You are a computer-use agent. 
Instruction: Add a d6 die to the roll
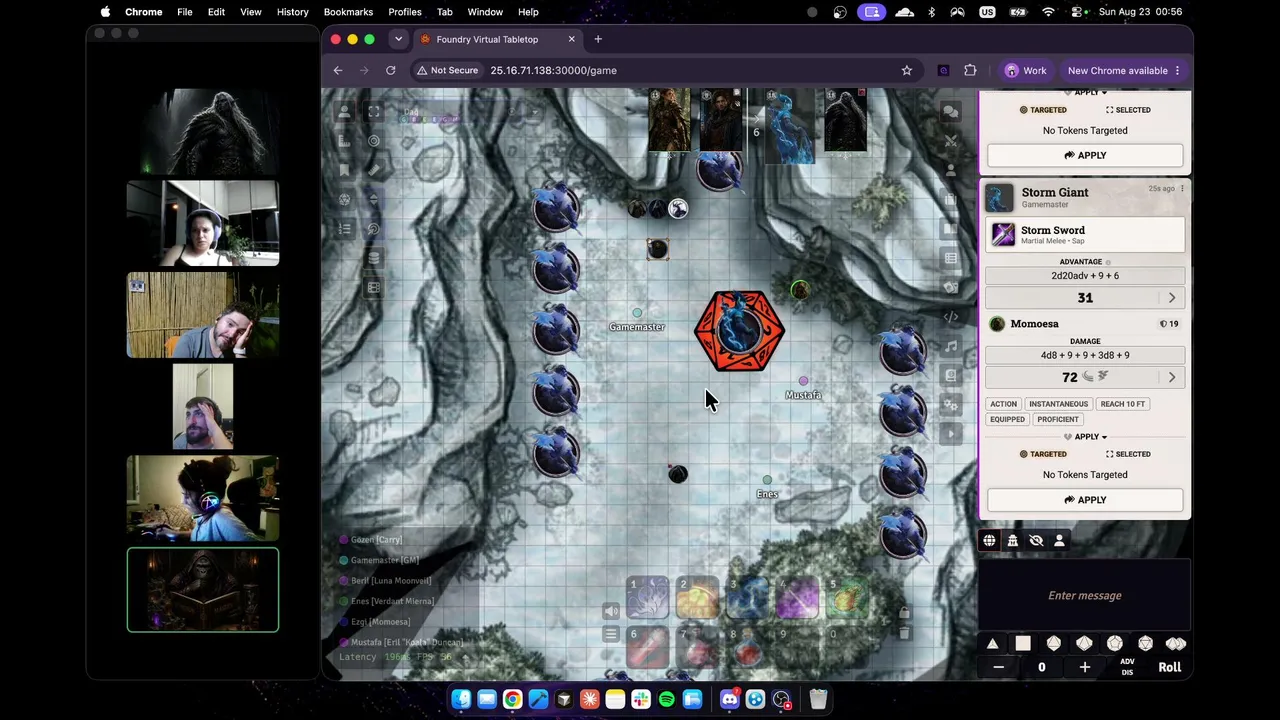[x=1023, y=644]
